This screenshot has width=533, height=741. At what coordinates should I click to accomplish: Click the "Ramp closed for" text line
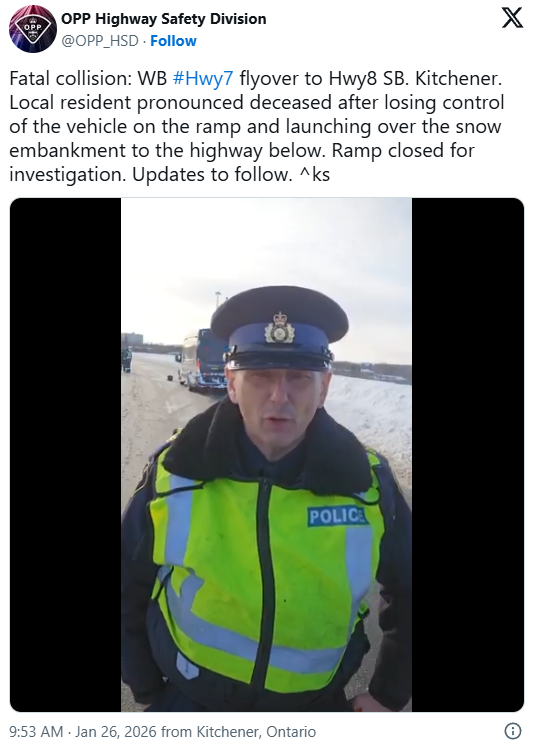(x=403, y=150)
